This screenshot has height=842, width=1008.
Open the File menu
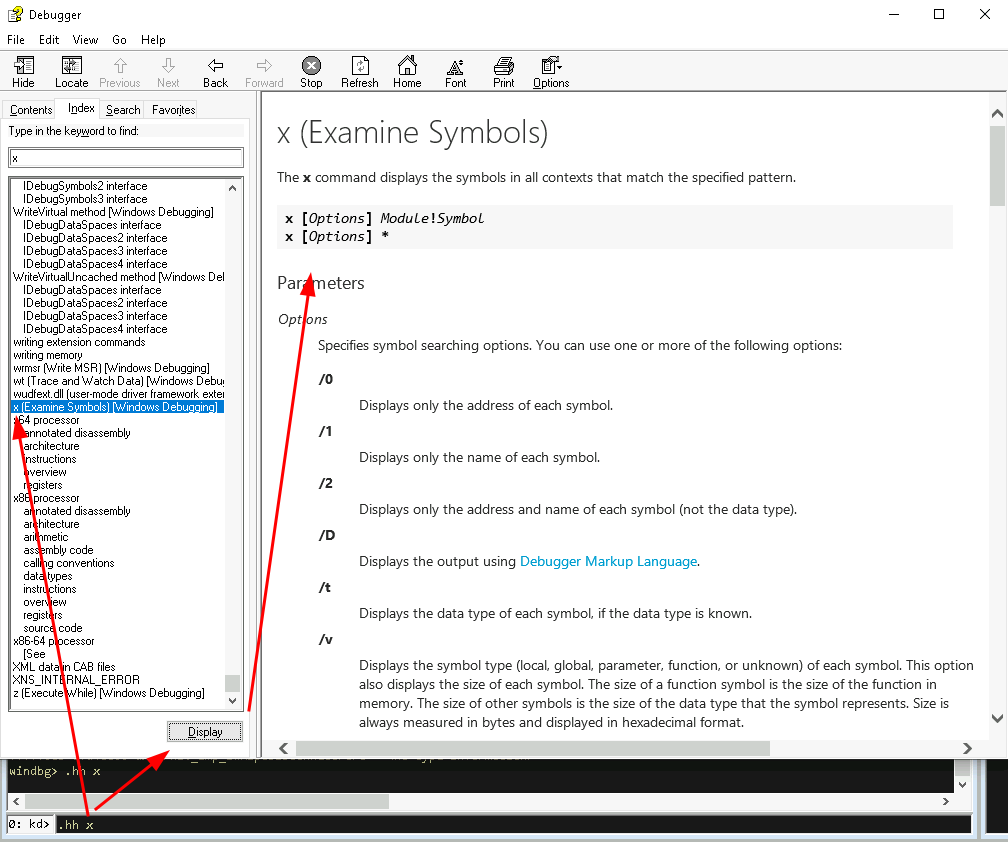coord(16,40)
